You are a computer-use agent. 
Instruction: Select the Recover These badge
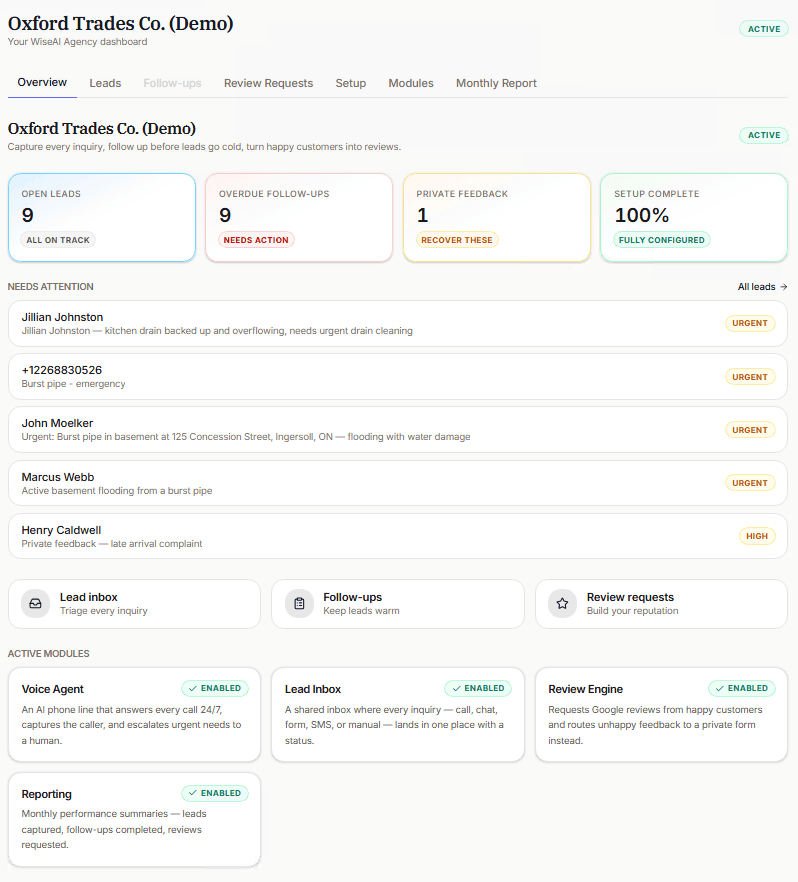click(457, 240)
